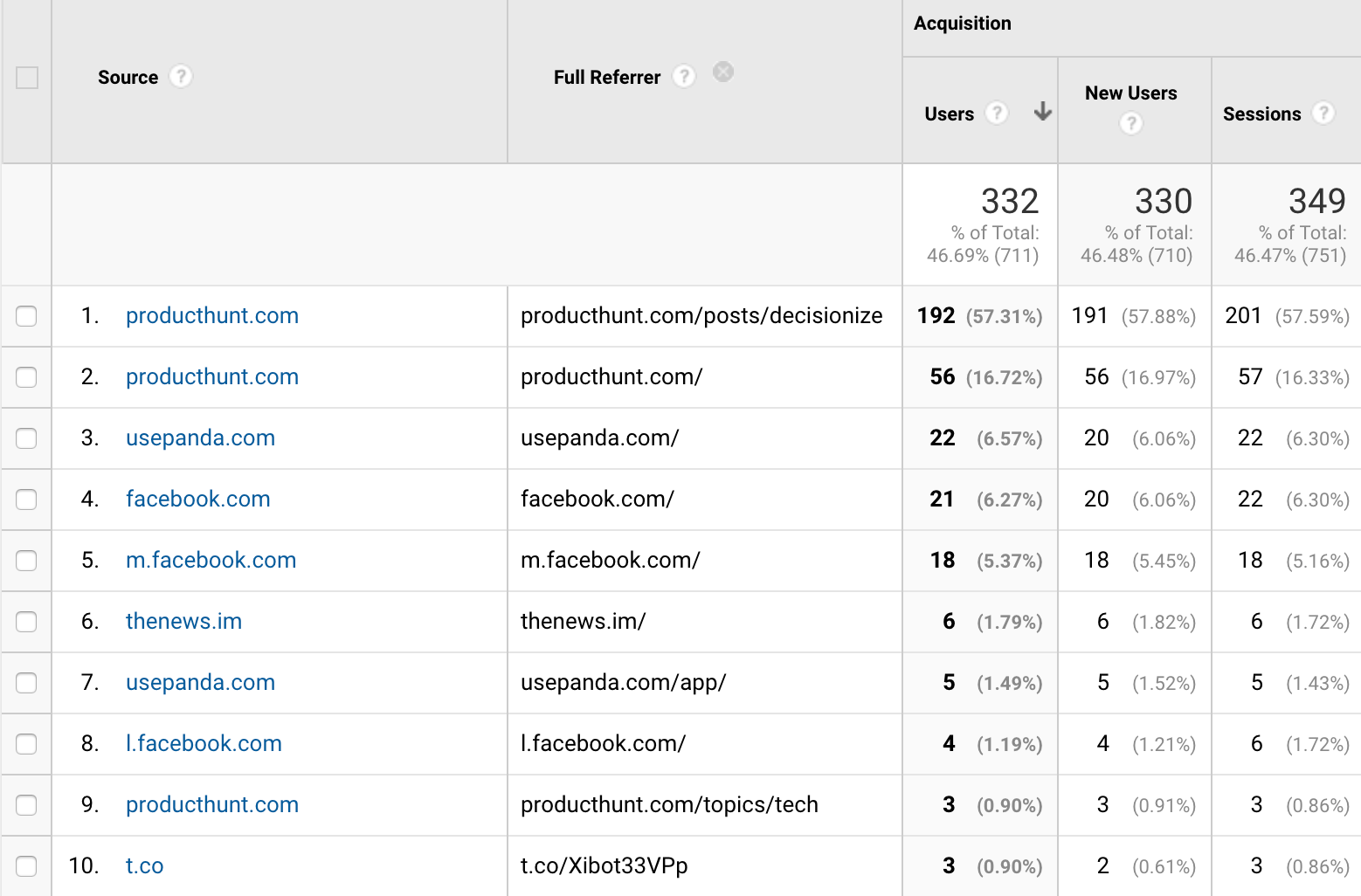The height and width of the screenshot is (896, 1361).
Task: Select referrer text producthunt.com/topics/tech
Action: pos(669,805)
